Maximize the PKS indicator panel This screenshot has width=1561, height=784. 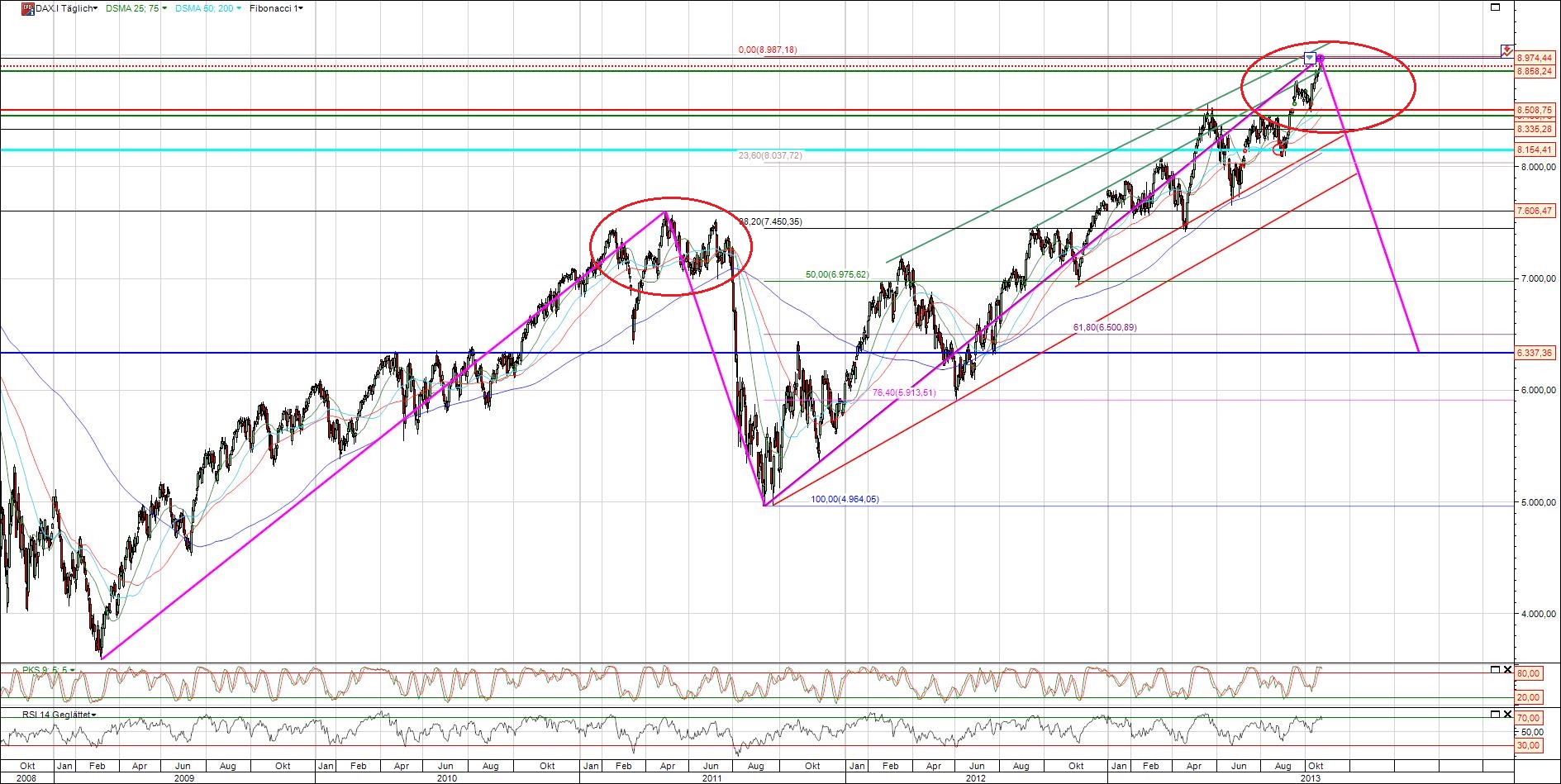pos(1495,669)
